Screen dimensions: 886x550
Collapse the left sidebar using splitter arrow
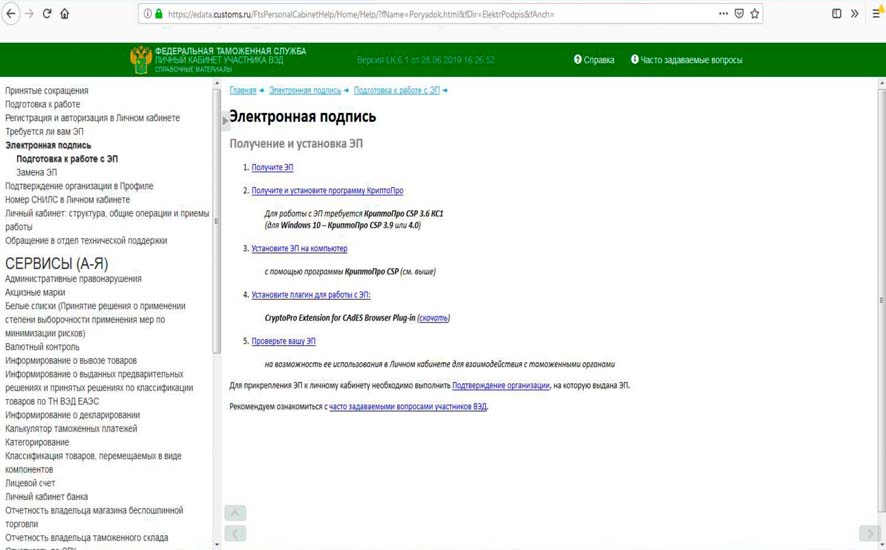click(x=224, y=121)
